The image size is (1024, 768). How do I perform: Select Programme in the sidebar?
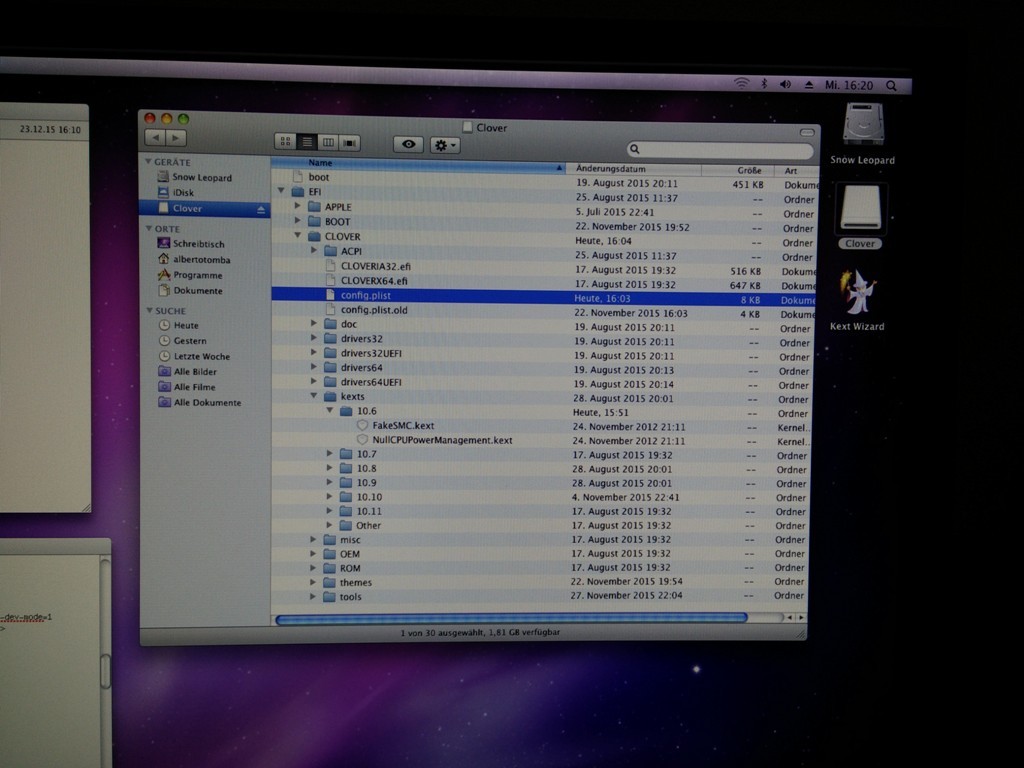coord(197,275)
